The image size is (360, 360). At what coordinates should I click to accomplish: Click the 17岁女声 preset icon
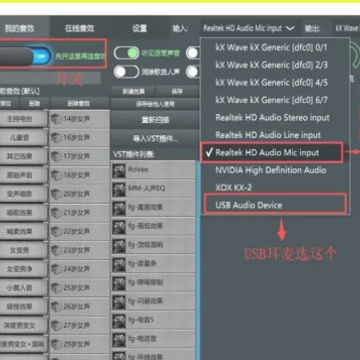coord(57,156)
